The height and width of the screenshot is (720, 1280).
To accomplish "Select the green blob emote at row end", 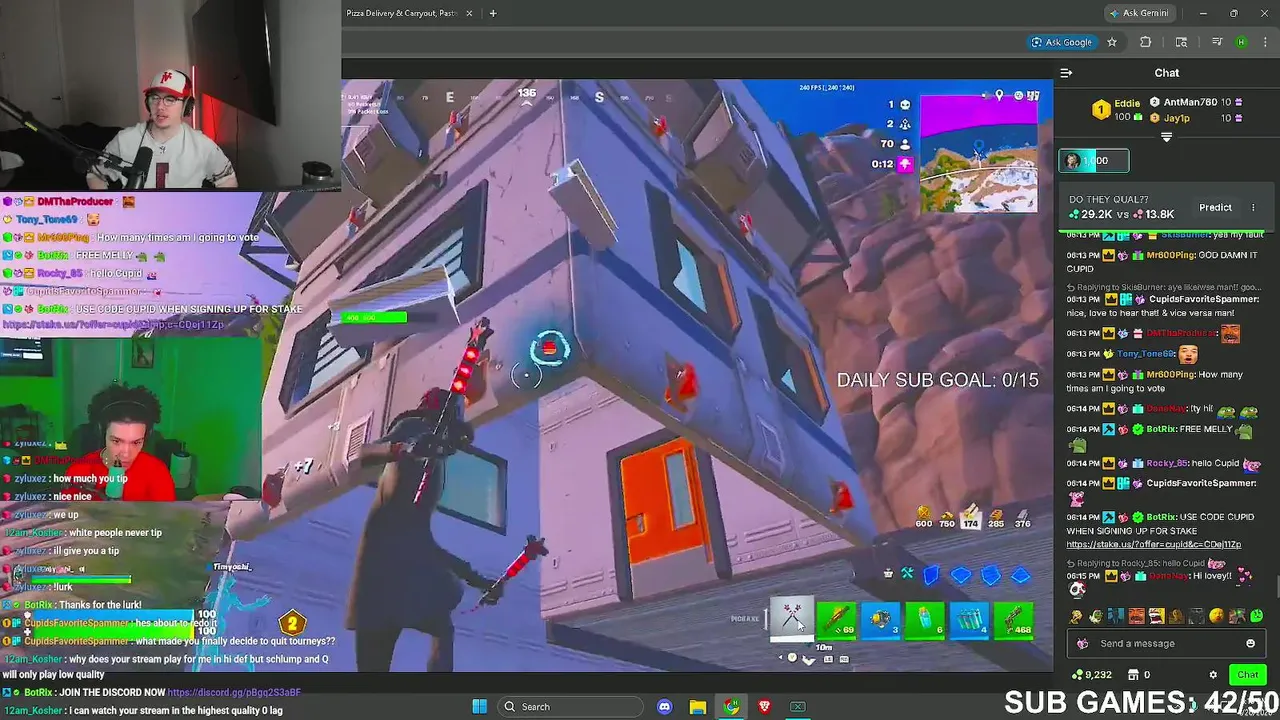I will 1257,616.
